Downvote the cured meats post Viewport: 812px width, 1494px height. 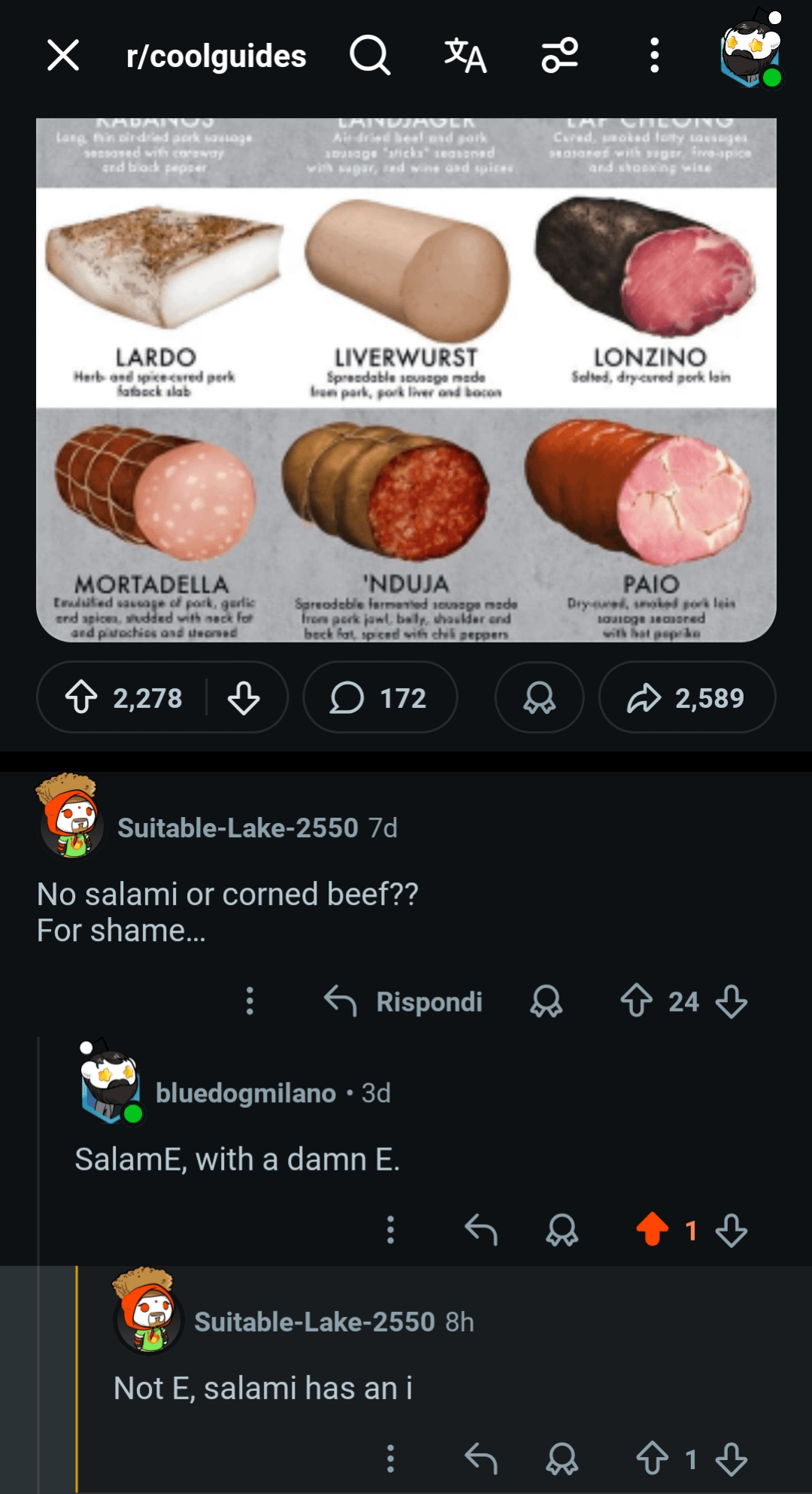244,697
